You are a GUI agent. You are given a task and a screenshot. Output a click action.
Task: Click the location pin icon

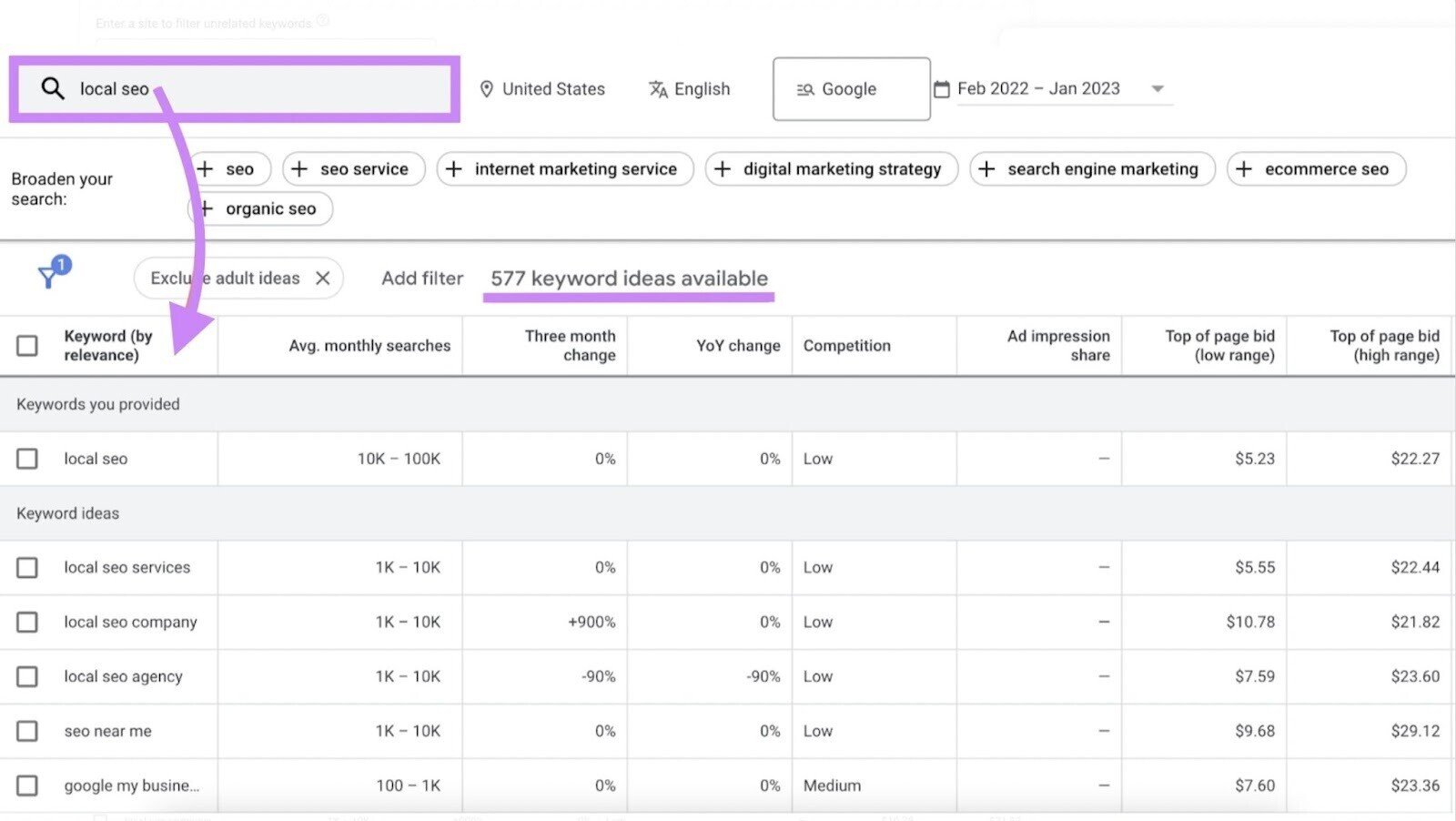coord(487,88)
